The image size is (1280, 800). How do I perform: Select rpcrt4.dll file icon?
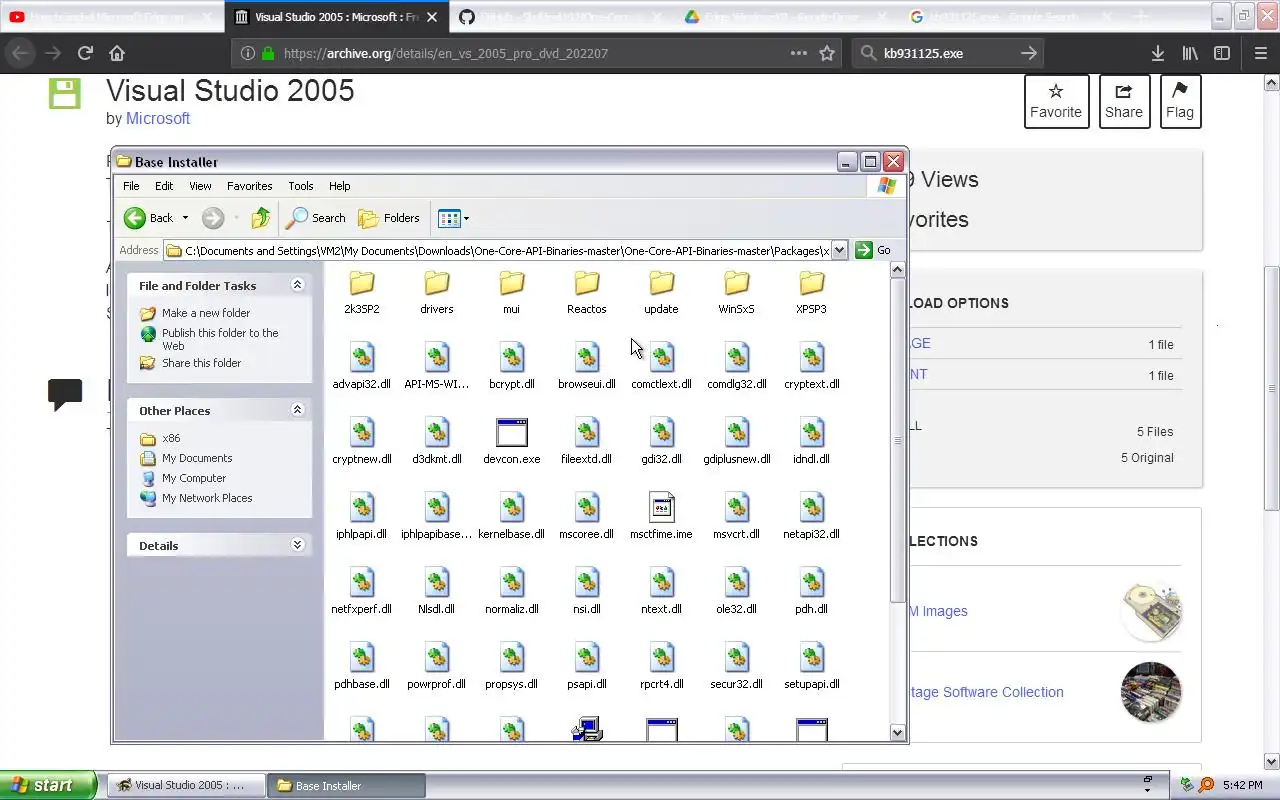661,658
